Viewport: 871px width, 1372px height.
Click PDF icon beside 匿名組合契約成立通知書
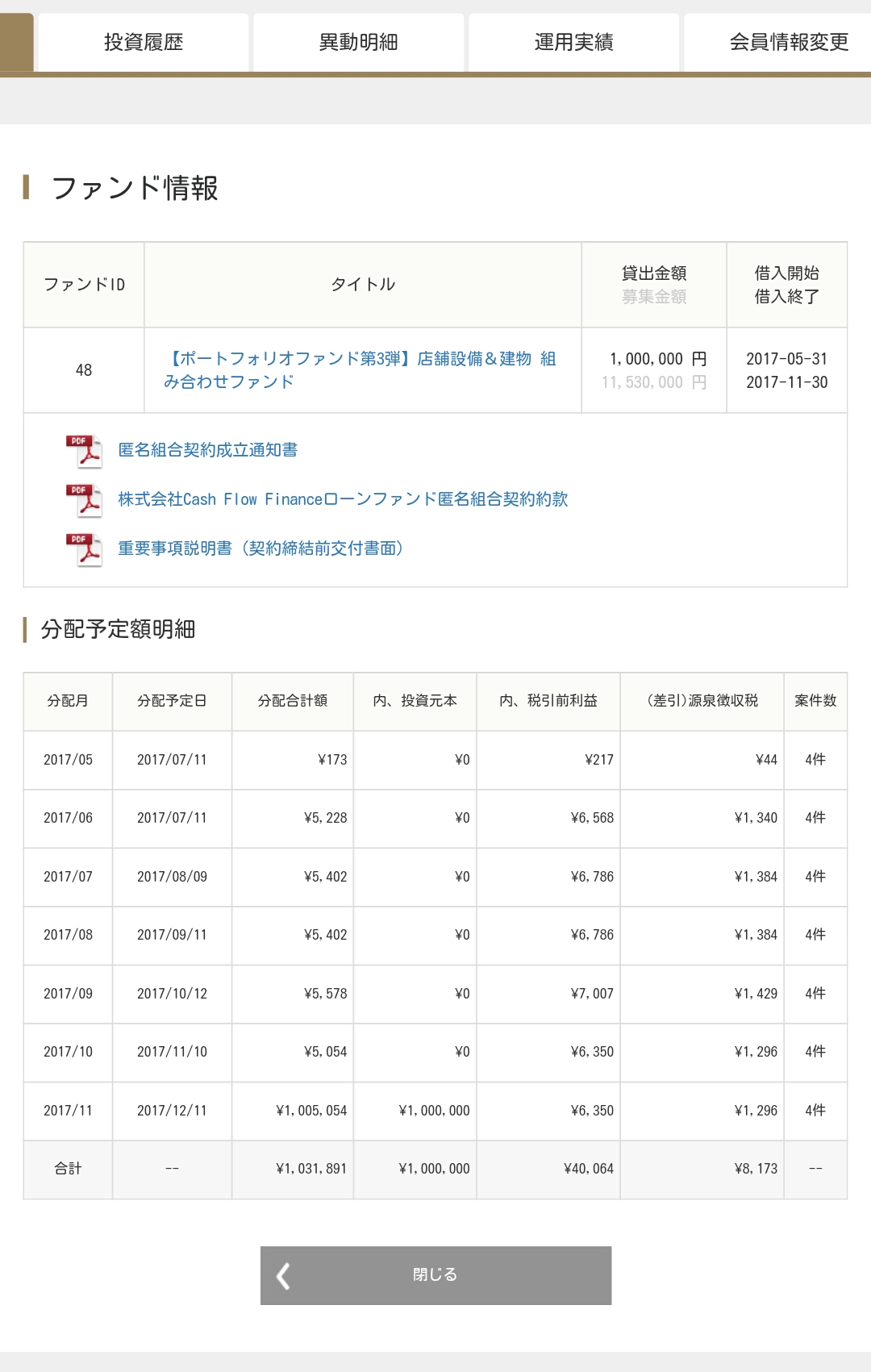point(84,451)
